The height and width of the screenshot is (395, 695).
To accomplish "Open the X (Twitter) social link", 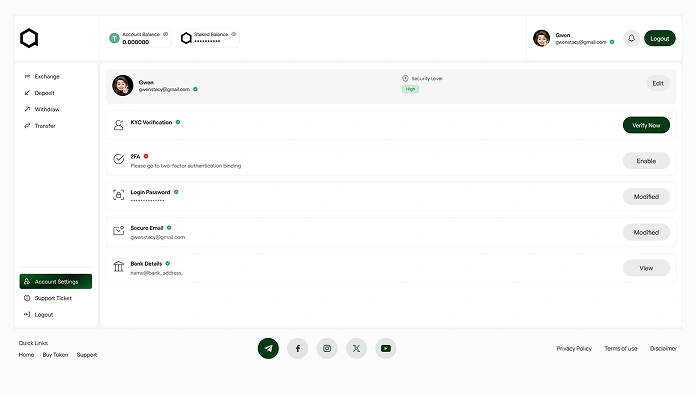I will point(356,348).
